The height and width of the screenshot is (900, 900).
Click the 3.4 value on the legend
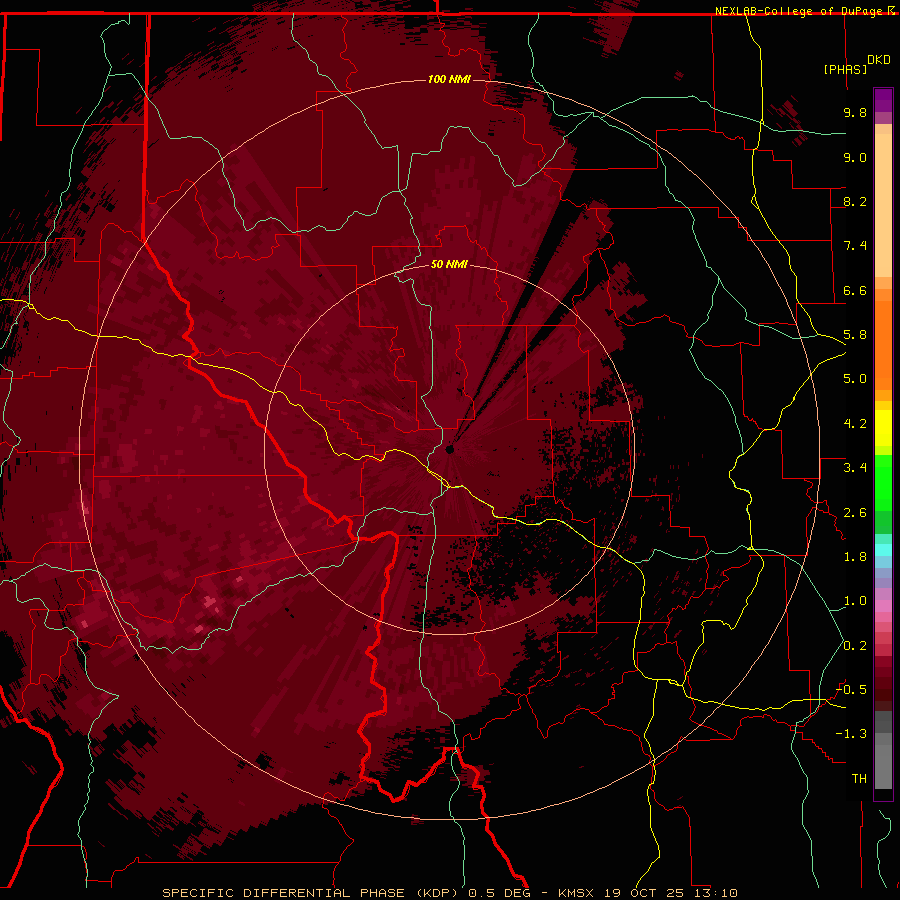click(855, 468)
